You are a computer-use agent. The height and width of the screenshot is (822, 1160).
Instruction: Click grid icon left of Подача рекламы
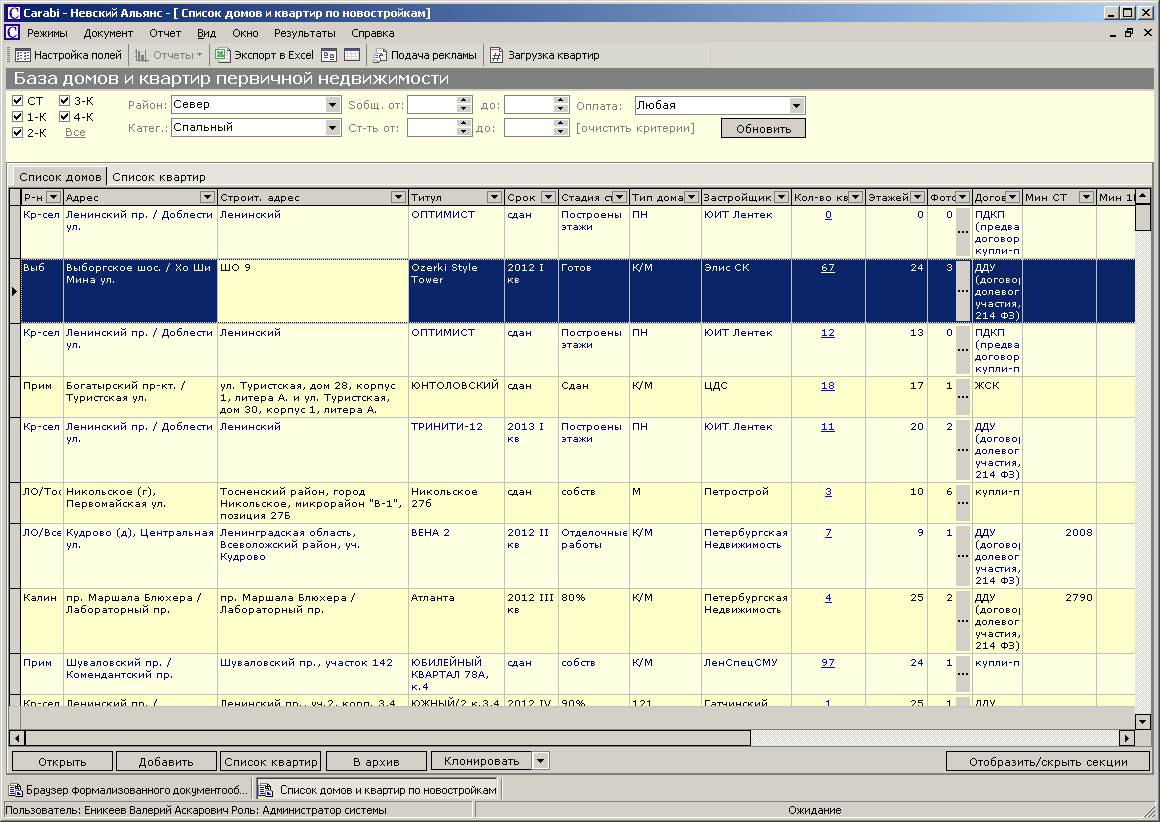tap(351, 55)
